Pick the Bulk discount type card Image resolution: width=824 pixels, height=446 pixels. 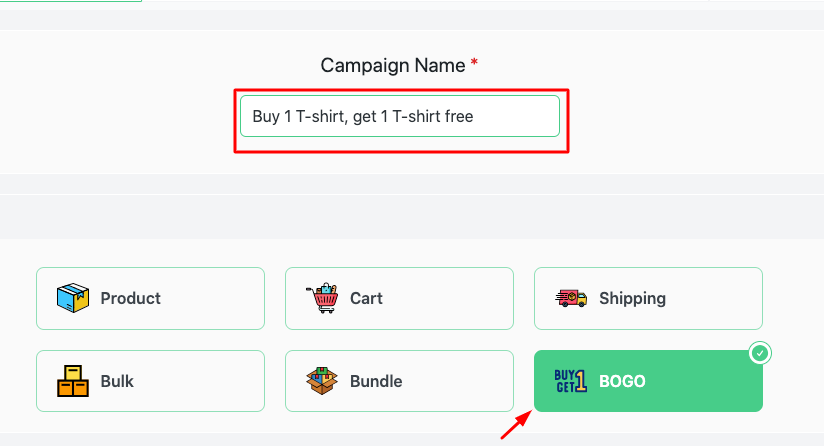(x=150, y=381)
